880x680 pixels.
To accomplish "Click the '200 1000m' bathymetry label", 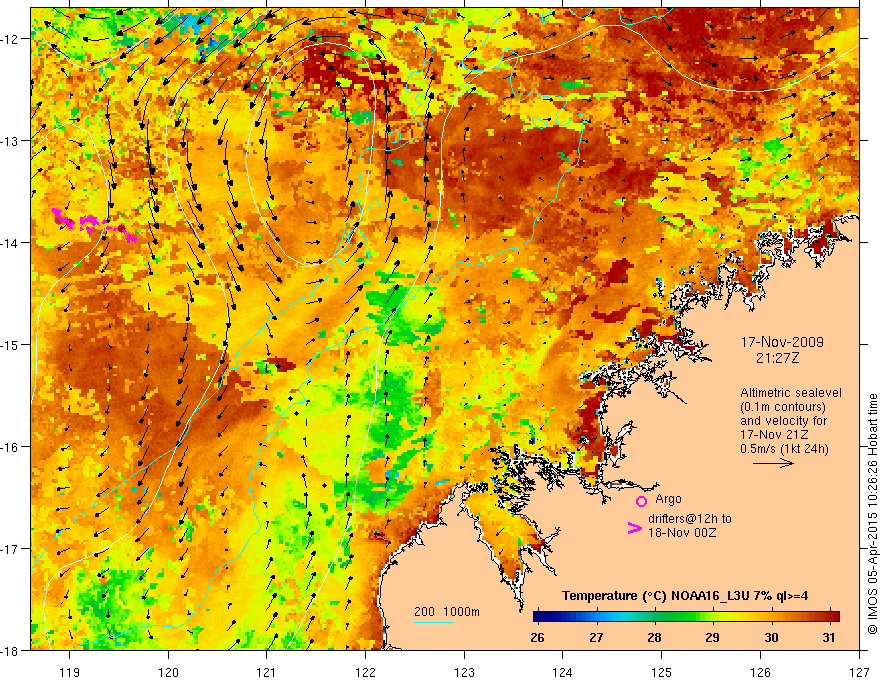I will [x=447, y=612].
